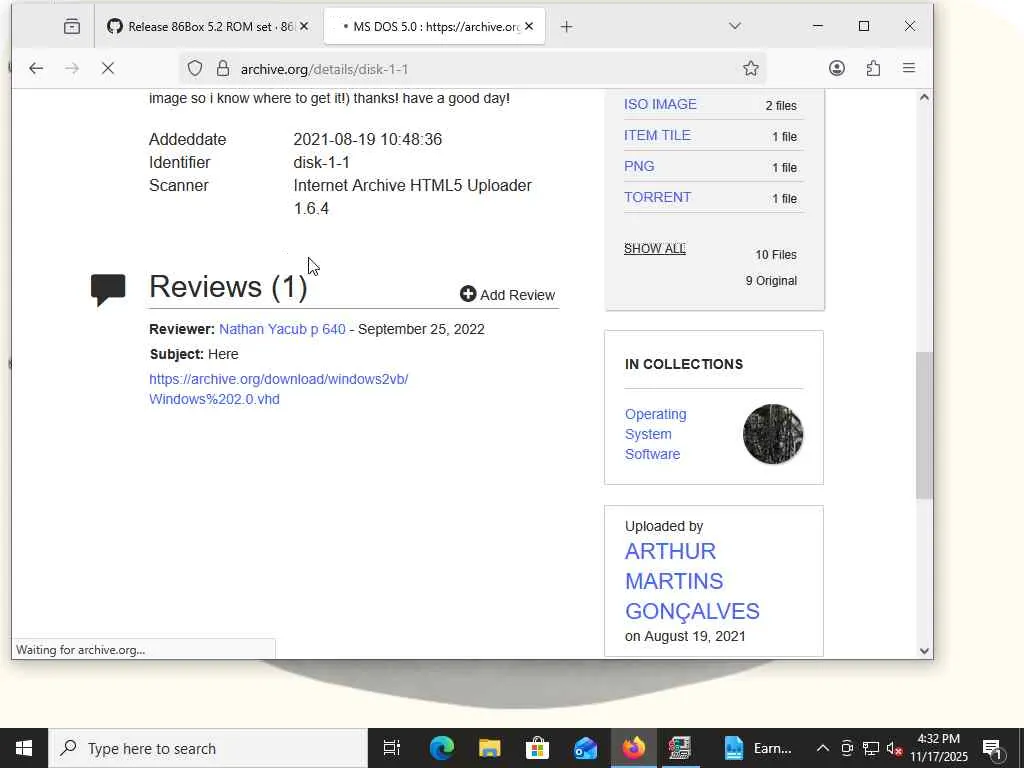Download the TORRENT file
Image resolution: width=1024 pixels, height=768 pixels.
[x=657, y=197]
